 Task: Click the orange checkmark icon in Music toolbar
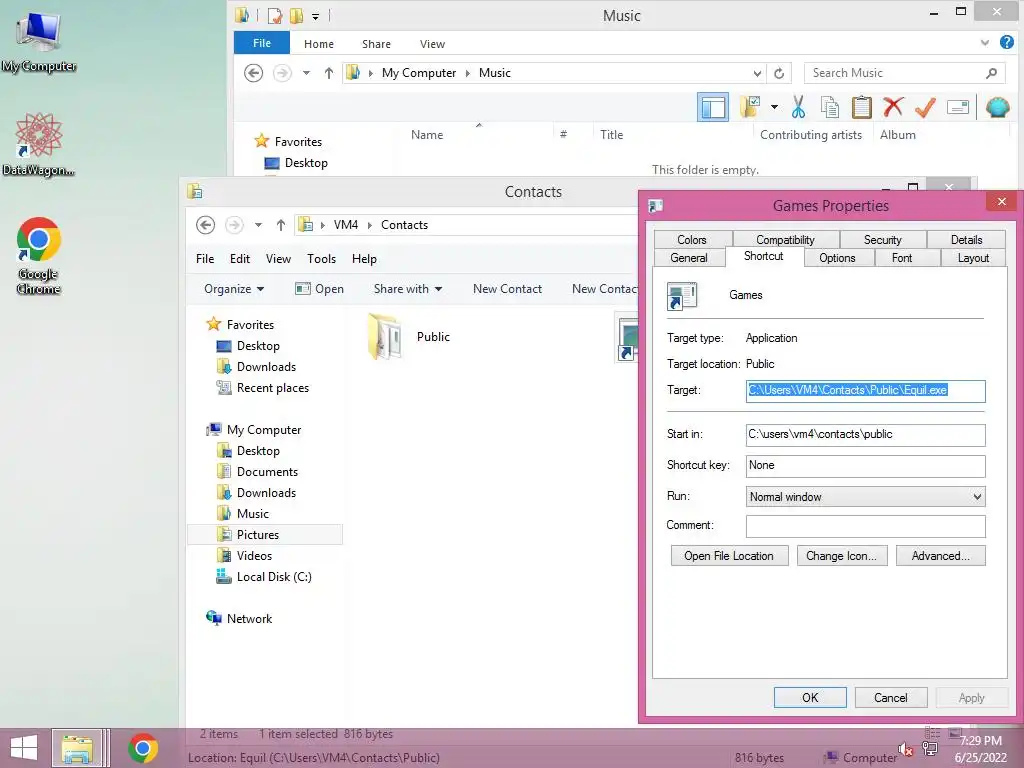(x=925, y=107)
